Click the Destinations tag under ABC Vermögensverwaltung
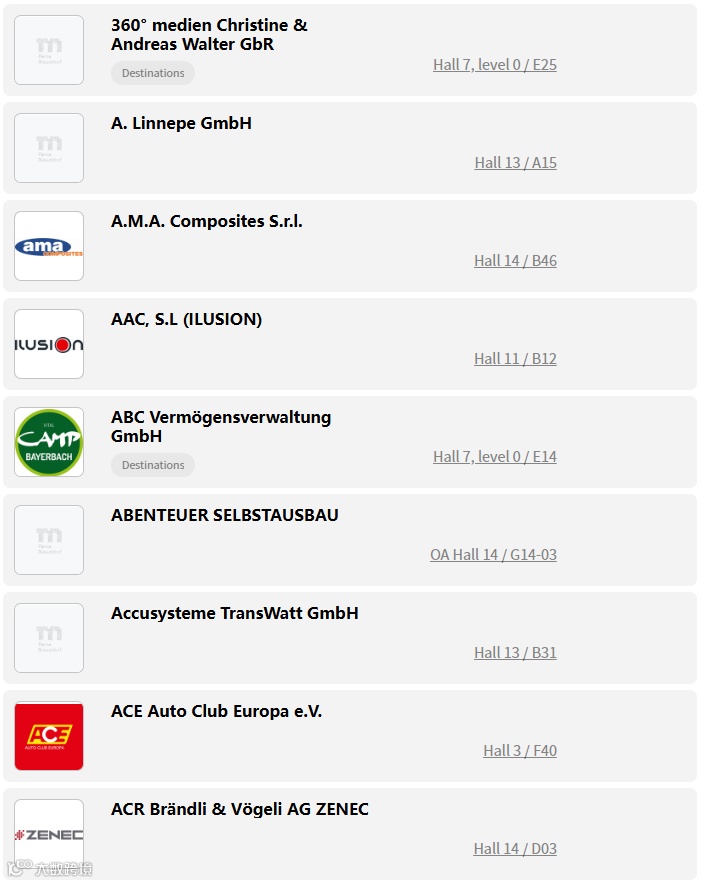 tap(153, 465)
